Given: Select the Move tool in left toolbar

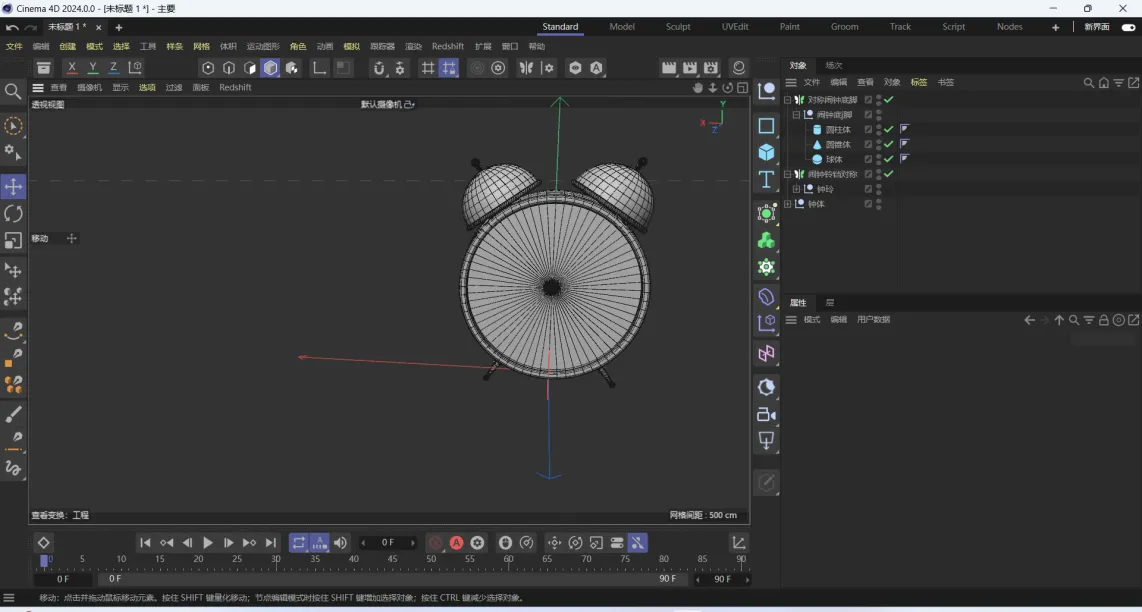Looking at the screenshot, I should [x=13, y=187].
